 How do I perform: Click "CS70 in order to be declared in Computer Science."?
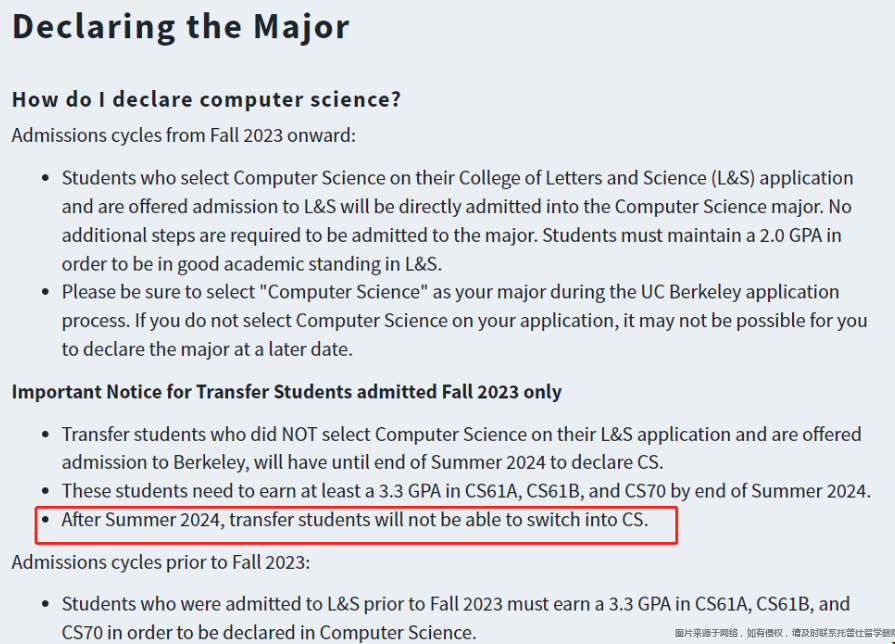tap(269, 632)
